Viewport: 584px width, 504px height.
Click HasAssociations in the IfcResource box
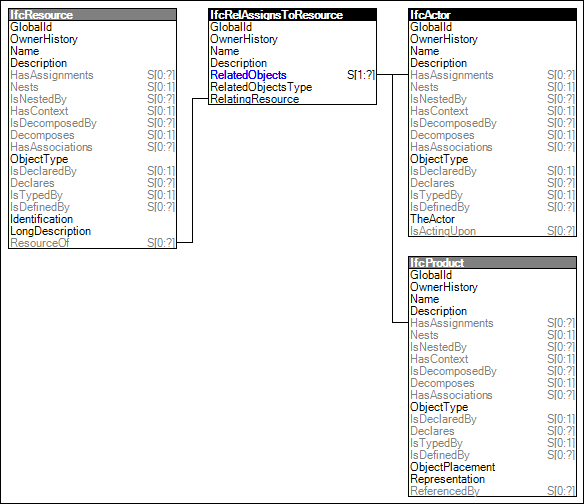coord(51,147)
